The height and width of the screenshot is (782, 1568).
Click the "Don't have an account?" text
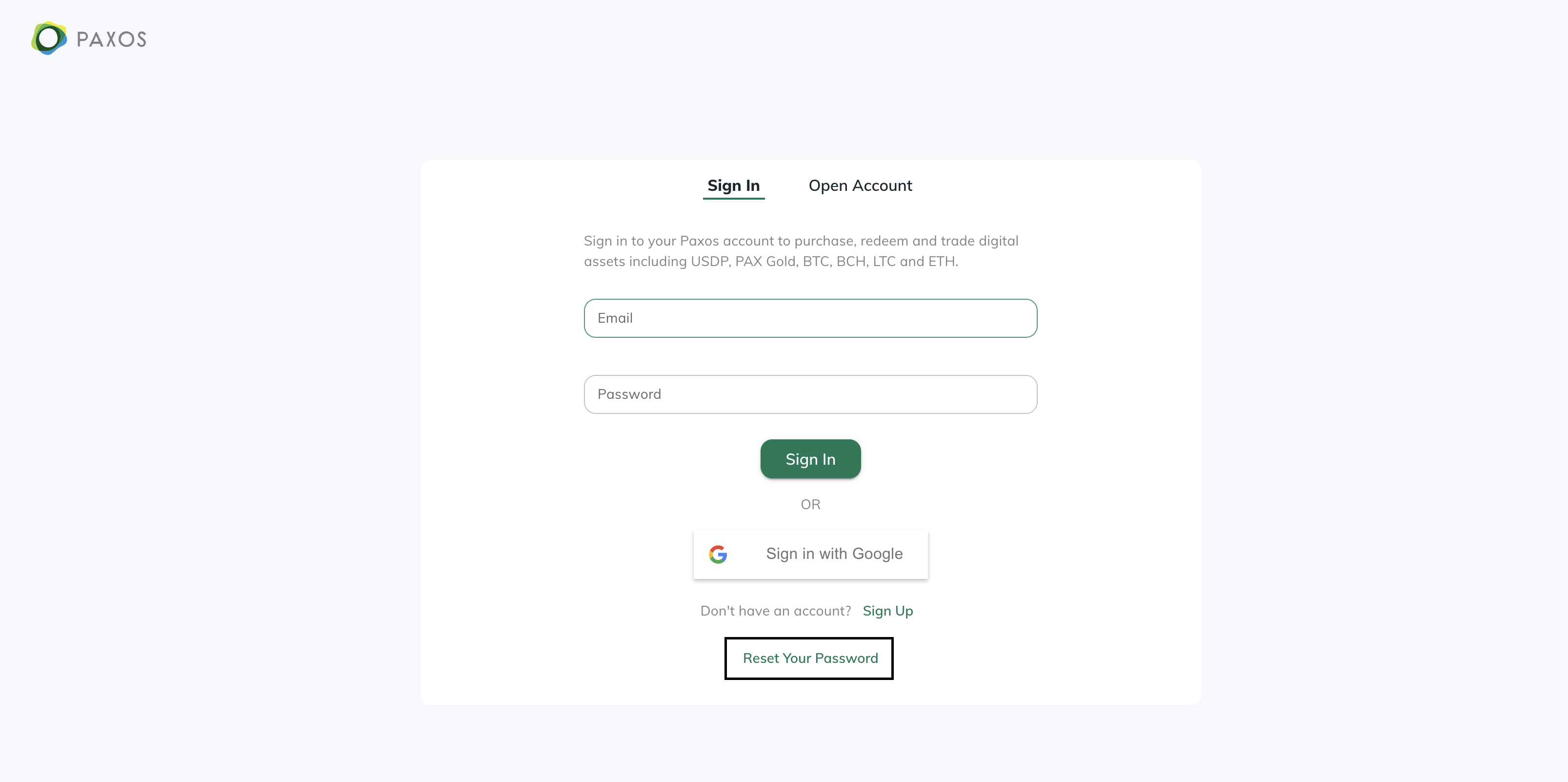[x=776, y=611]
